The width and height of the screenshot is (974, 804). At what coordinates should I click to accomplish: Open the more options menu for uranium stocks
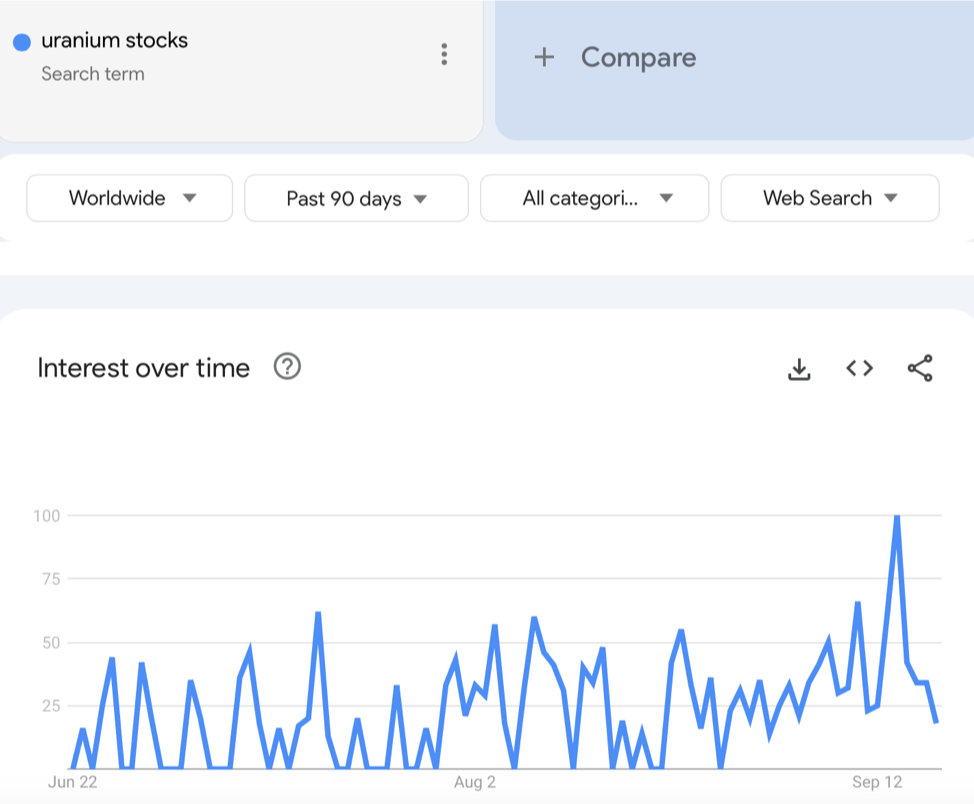pos(444,55)
